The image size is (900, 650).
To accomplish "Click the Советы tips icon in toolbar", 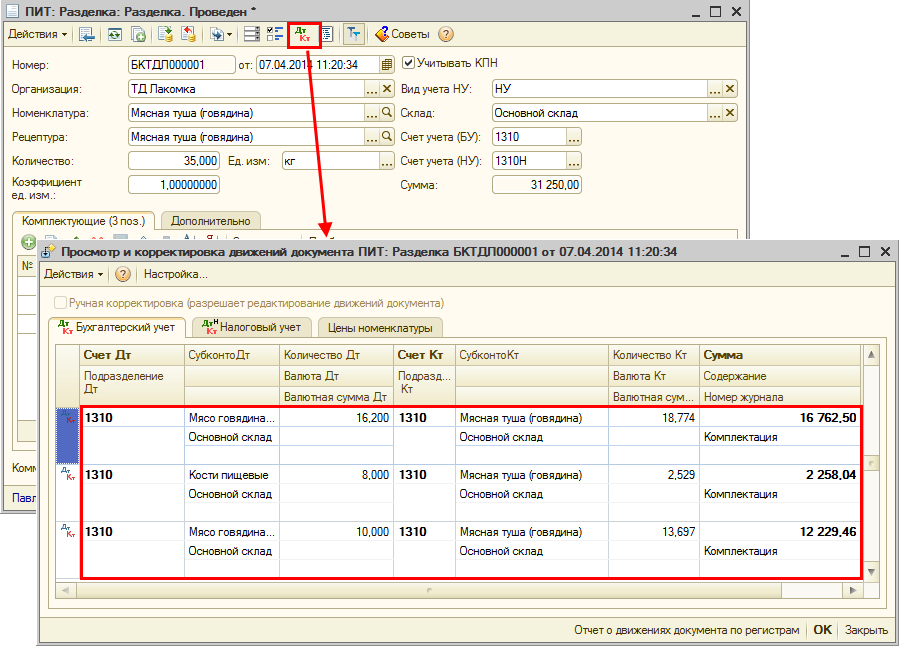I will (x=381, y=34).
